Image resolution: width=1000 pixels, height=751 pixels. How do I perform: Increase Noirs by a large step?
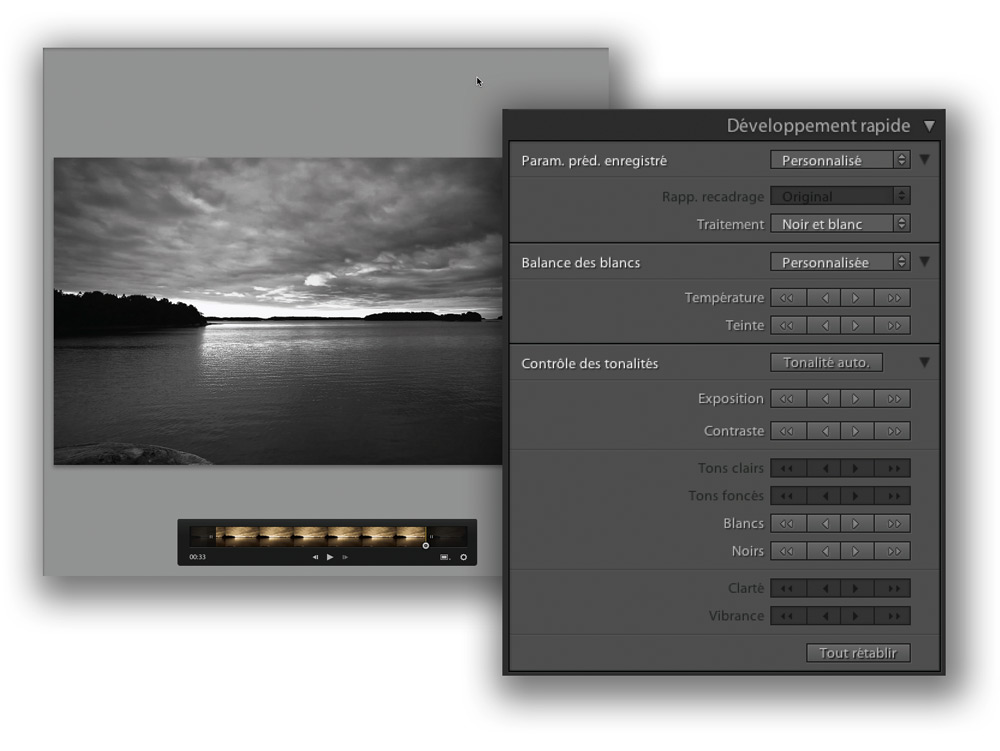[x=892, y=551]
